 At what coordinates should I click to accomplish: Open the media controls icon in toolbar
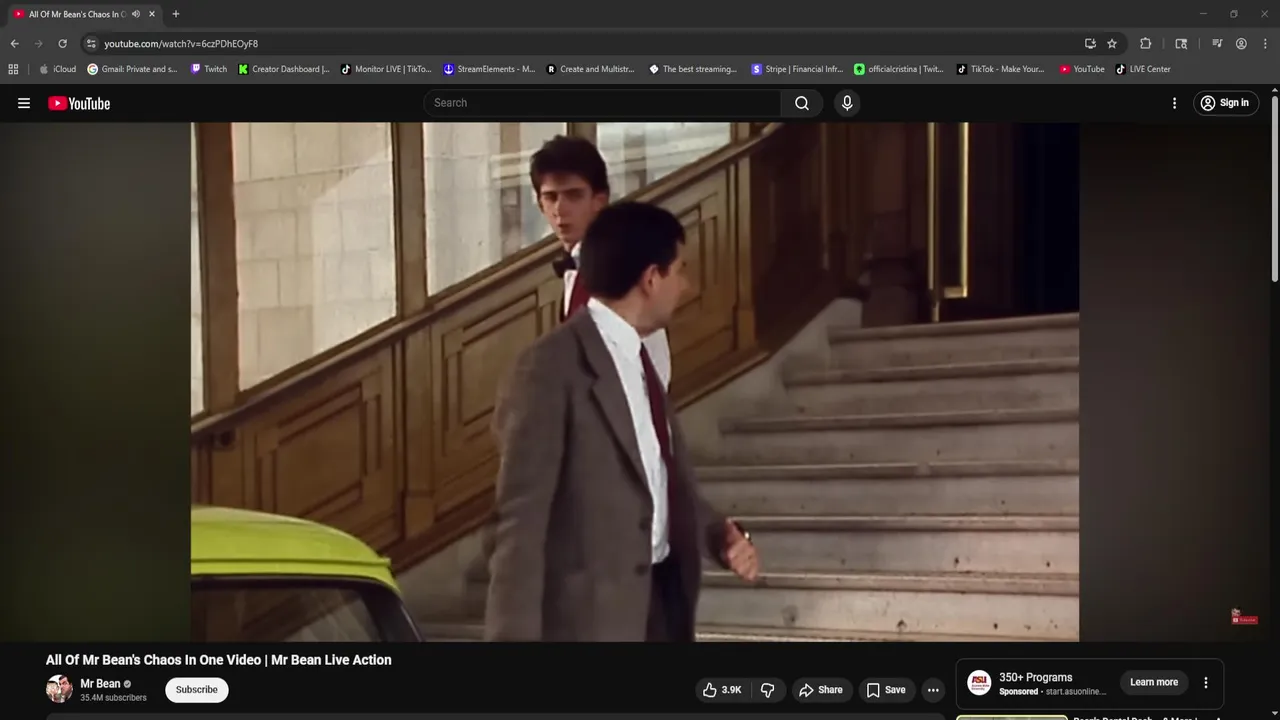1217,44
